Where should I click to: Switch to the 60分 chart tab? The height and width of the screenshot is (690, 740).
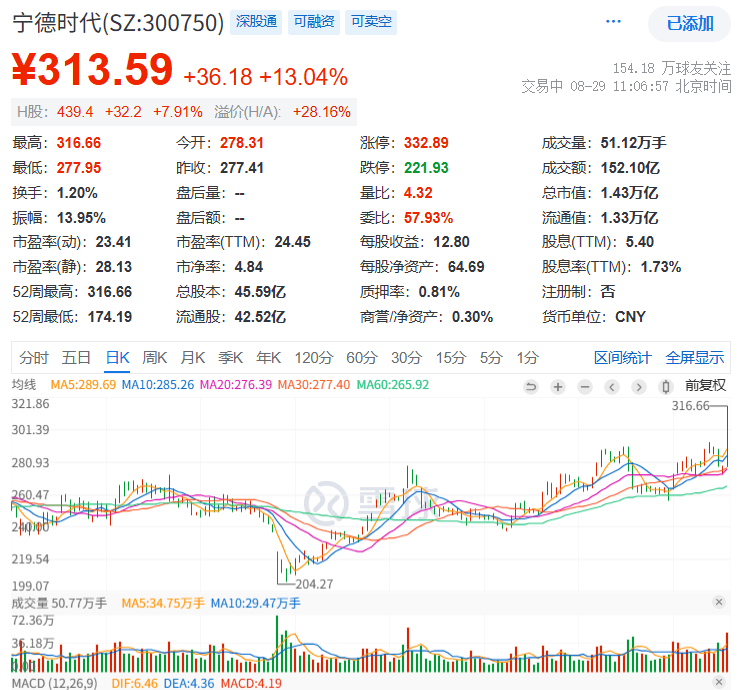point(362,358)
